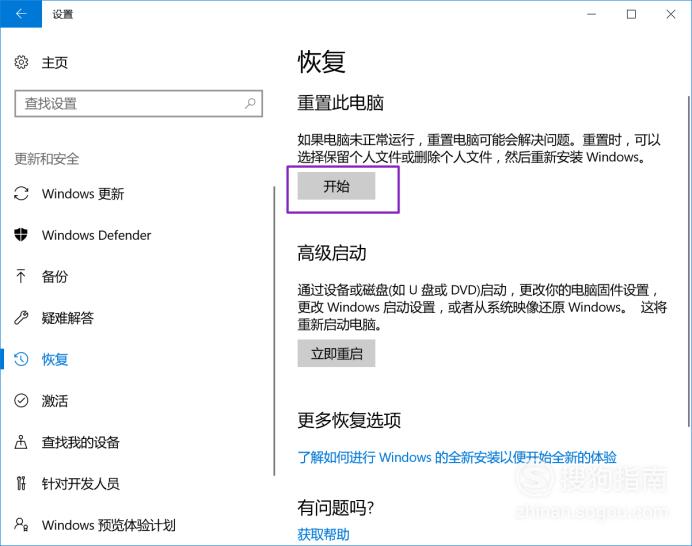Screen dimensions: 692x546
Task: Click the 恢复 page title
Action: click(x=321, y=61)
